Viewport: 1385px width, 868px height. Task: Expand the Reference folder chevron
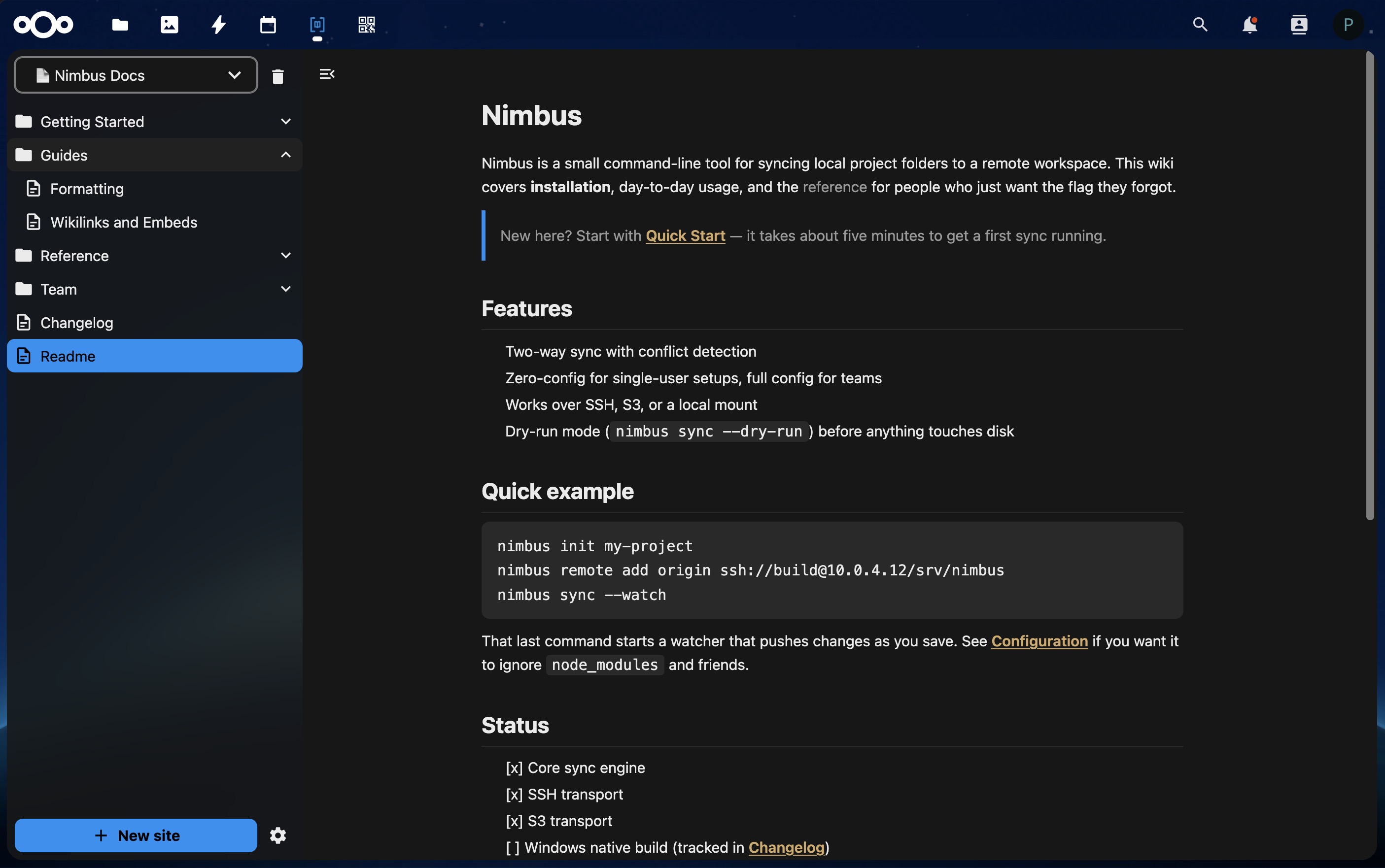pyautogui.click(x=285, y=256)
